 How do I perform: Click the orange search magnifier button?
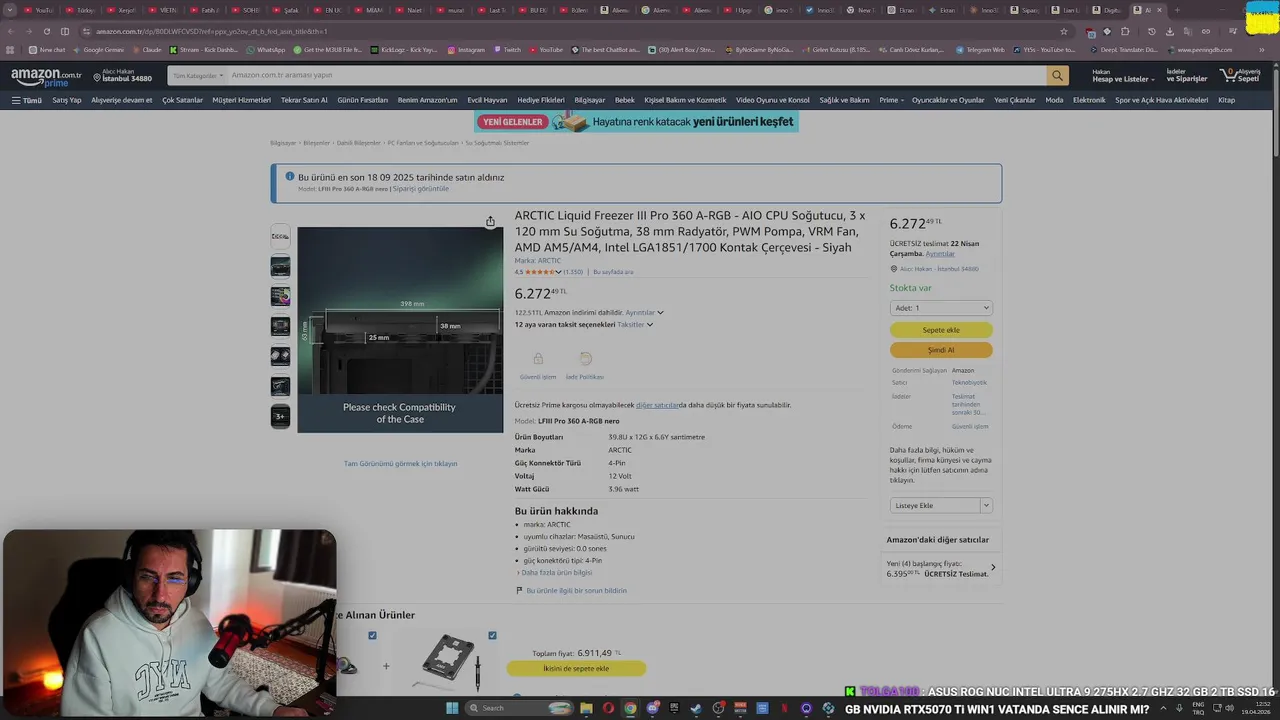[x=1057, y=75]
